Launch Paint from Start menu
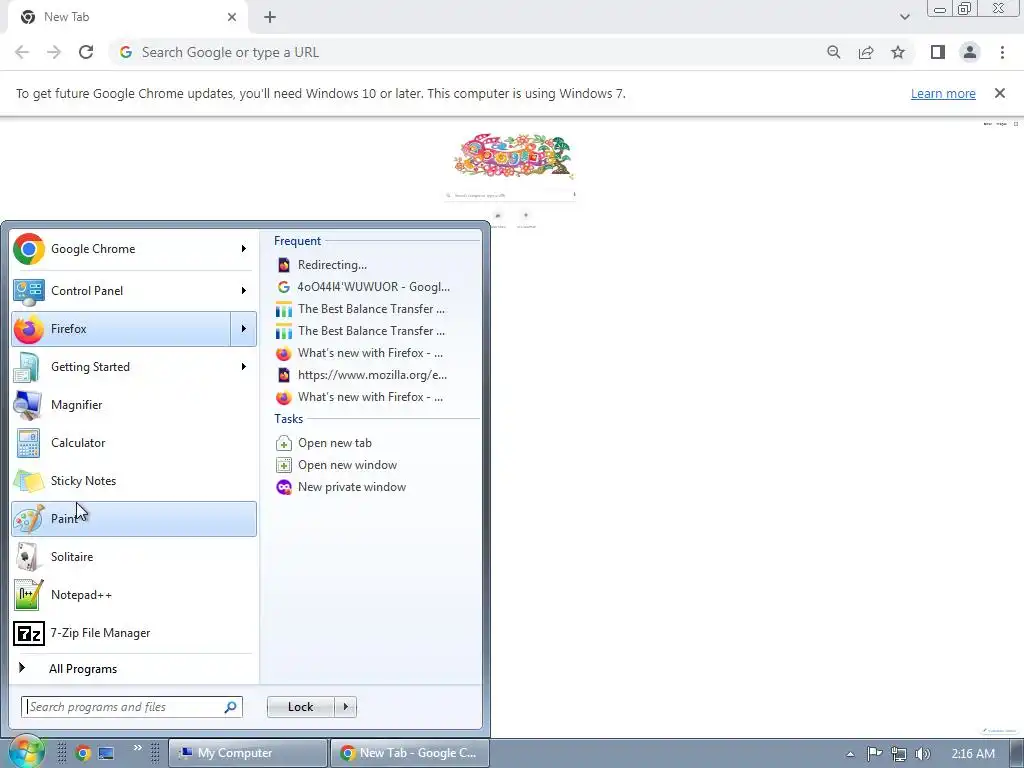 click(x=134, y=519)
